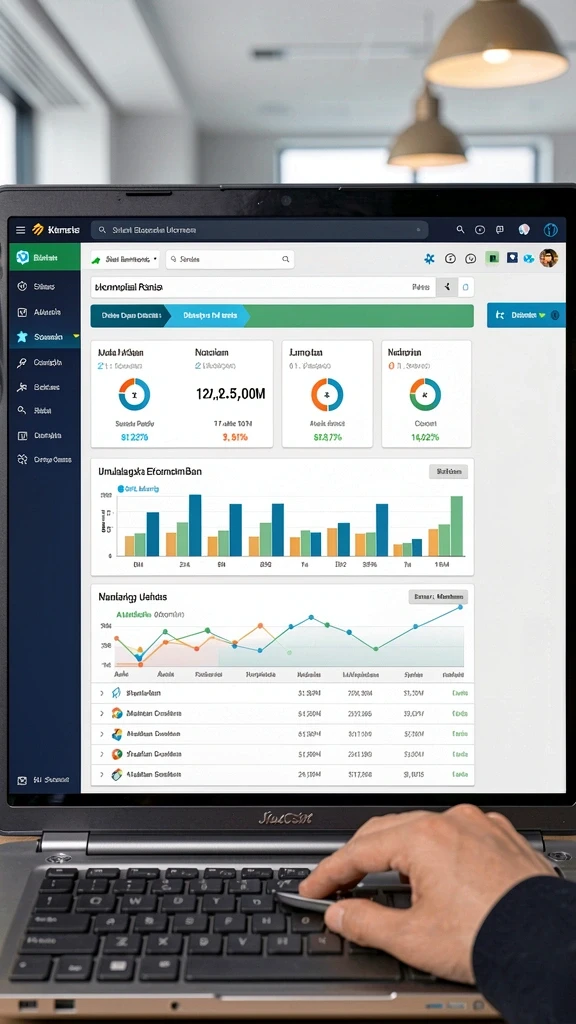Click the magnifier icon in the top-right header
This screenshot has width=576, height=1024.
tap(460, 229)
